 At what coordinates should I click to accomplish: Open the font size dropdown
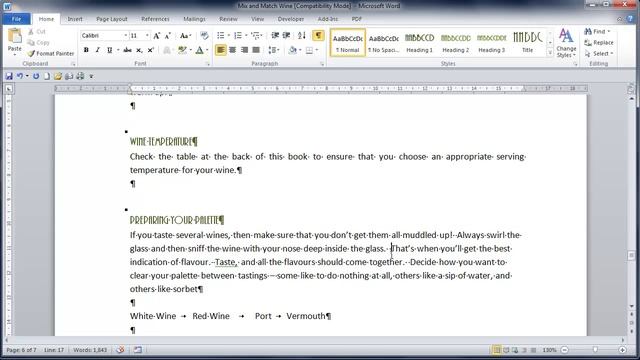pyautogui.click(x=147, y=36)
